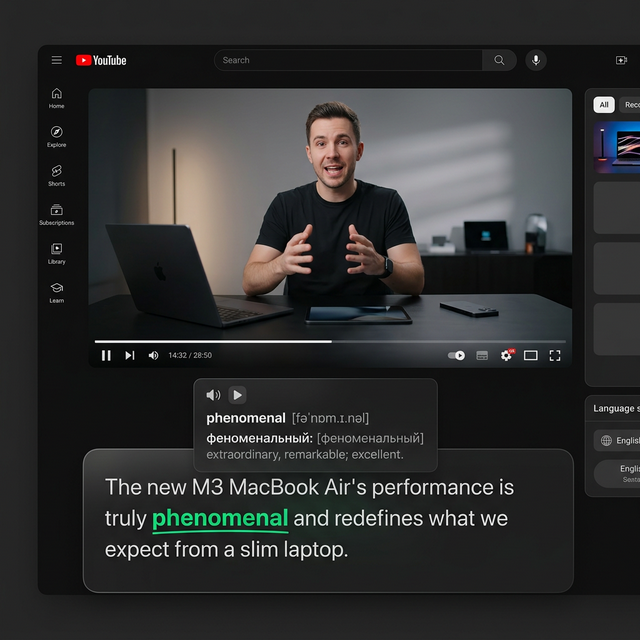Click the word phenomenal in popup heading
Viewport: 640px width, 640px height.
246,418
